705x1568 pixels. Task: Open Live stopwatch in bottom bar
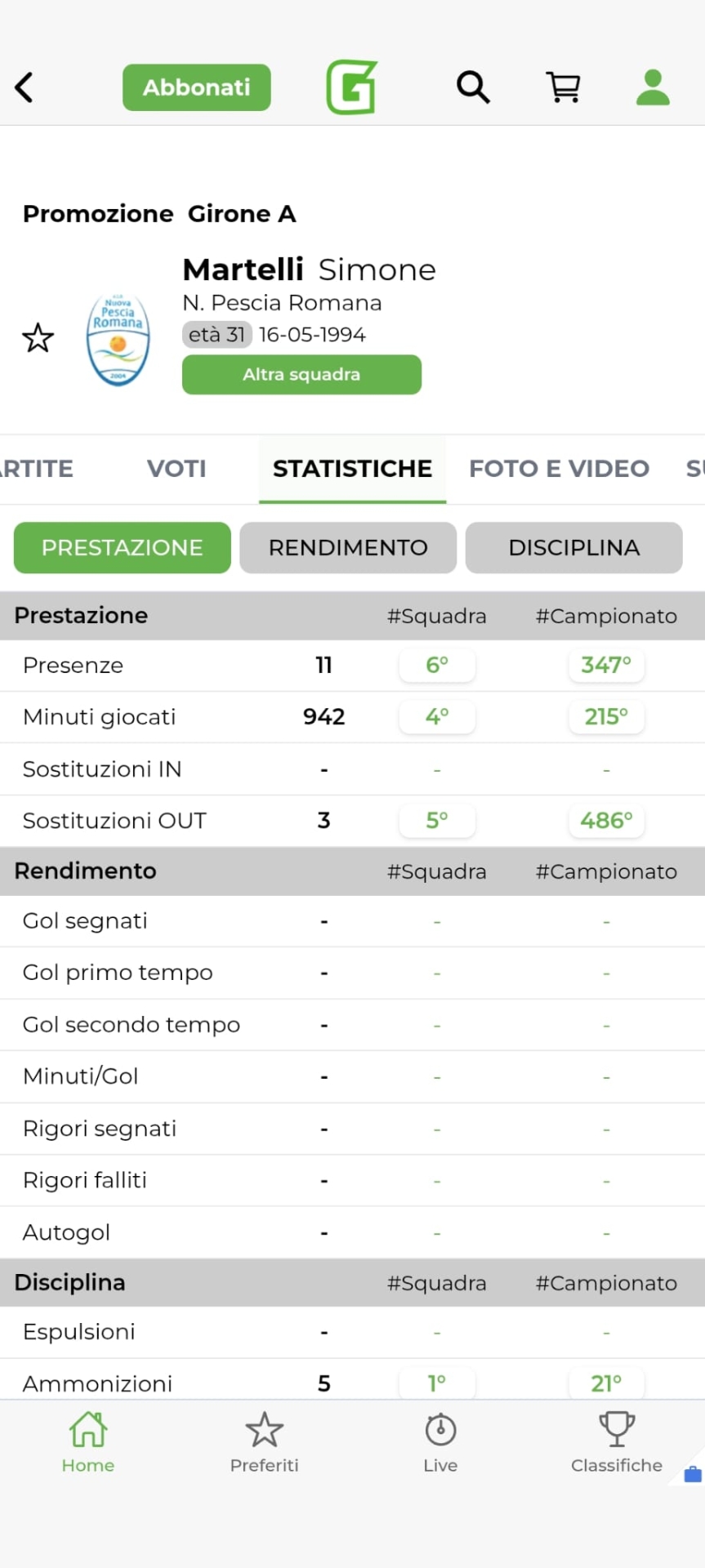[x=440, y=1441]
